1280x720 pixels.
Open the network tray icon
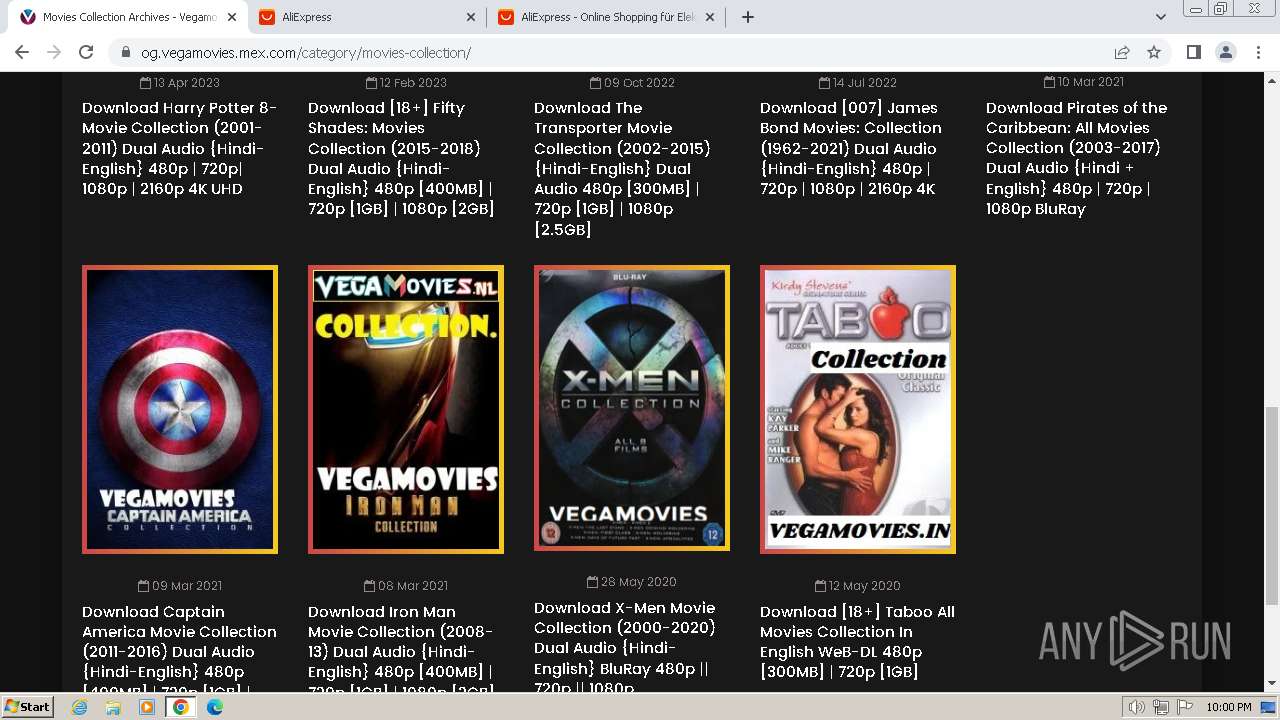[x=1160, y=707]
